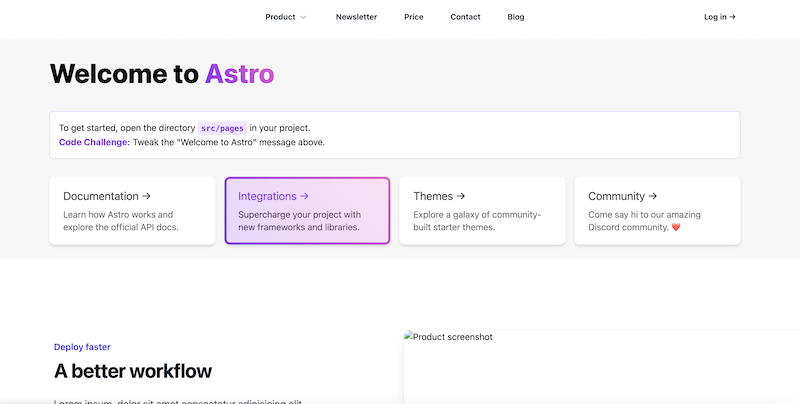Screen dimensions: 800x404
Task: Open the Themes card
Action: click(482, 211)
